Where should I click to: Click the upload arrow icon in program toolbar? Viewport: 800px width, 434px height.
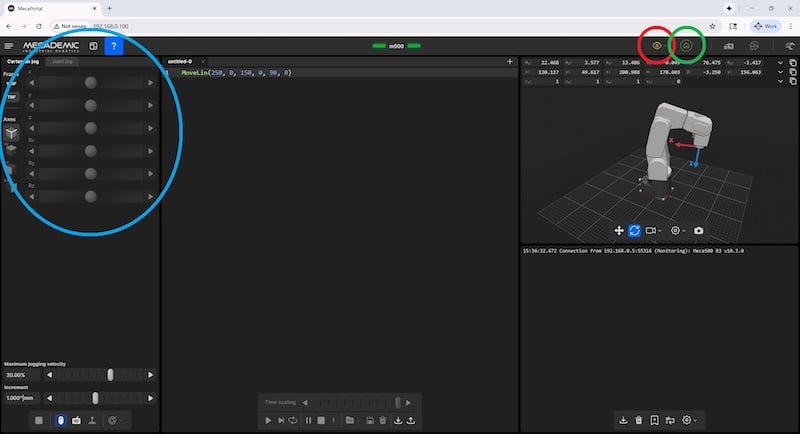pos(411,420)
